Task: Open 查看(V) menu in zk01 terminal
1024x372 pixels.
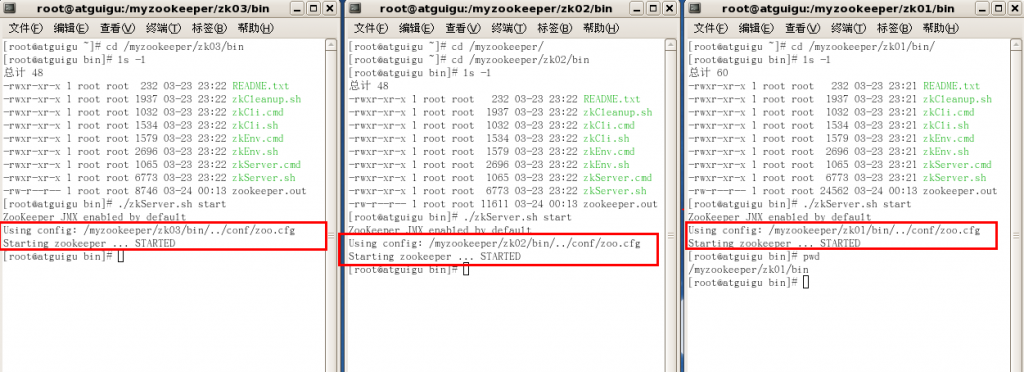Action: tap(802, 29)
